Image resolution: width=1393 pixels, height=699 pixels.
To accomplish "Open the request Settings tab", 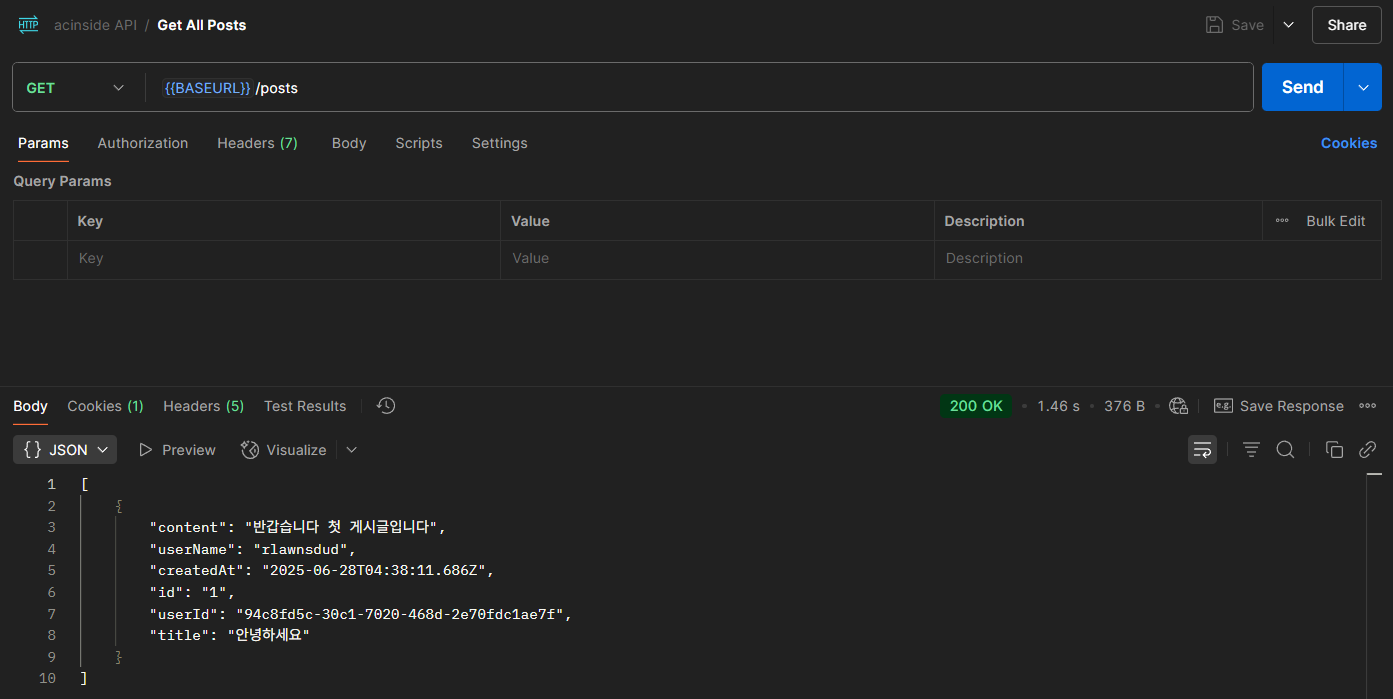I will (499, 143).
